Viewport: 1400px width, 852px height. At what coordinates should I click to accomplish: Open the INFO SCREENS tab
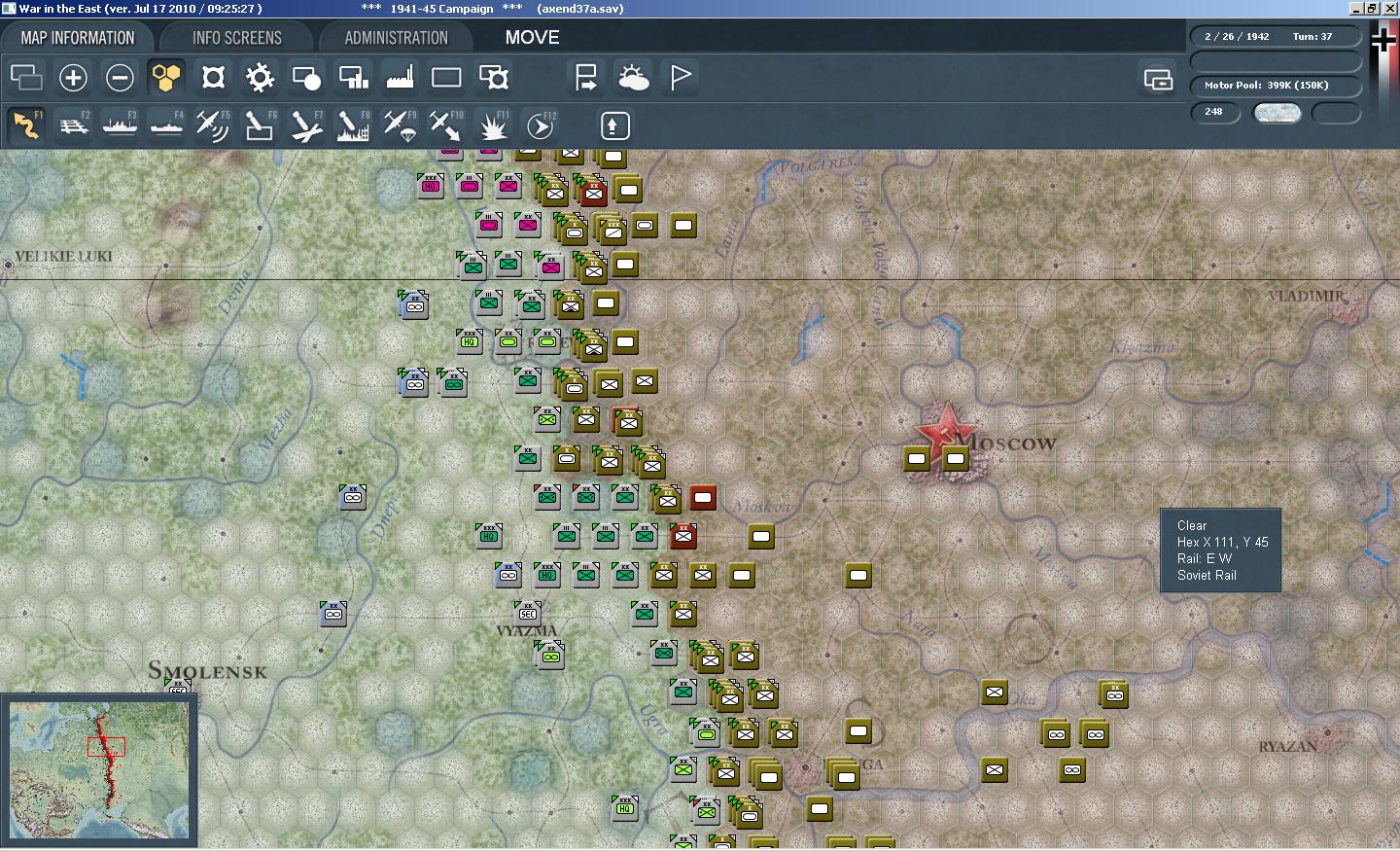(x=236, y=38)
